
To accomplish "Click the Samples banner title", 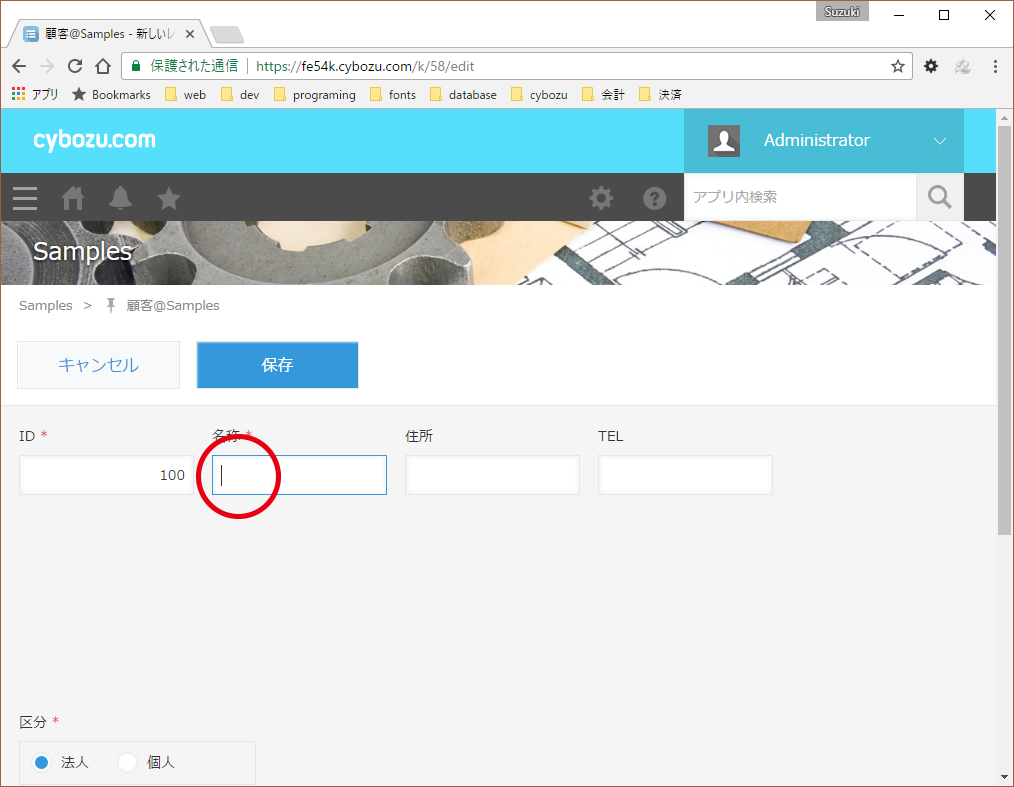I will coord(82,251).
